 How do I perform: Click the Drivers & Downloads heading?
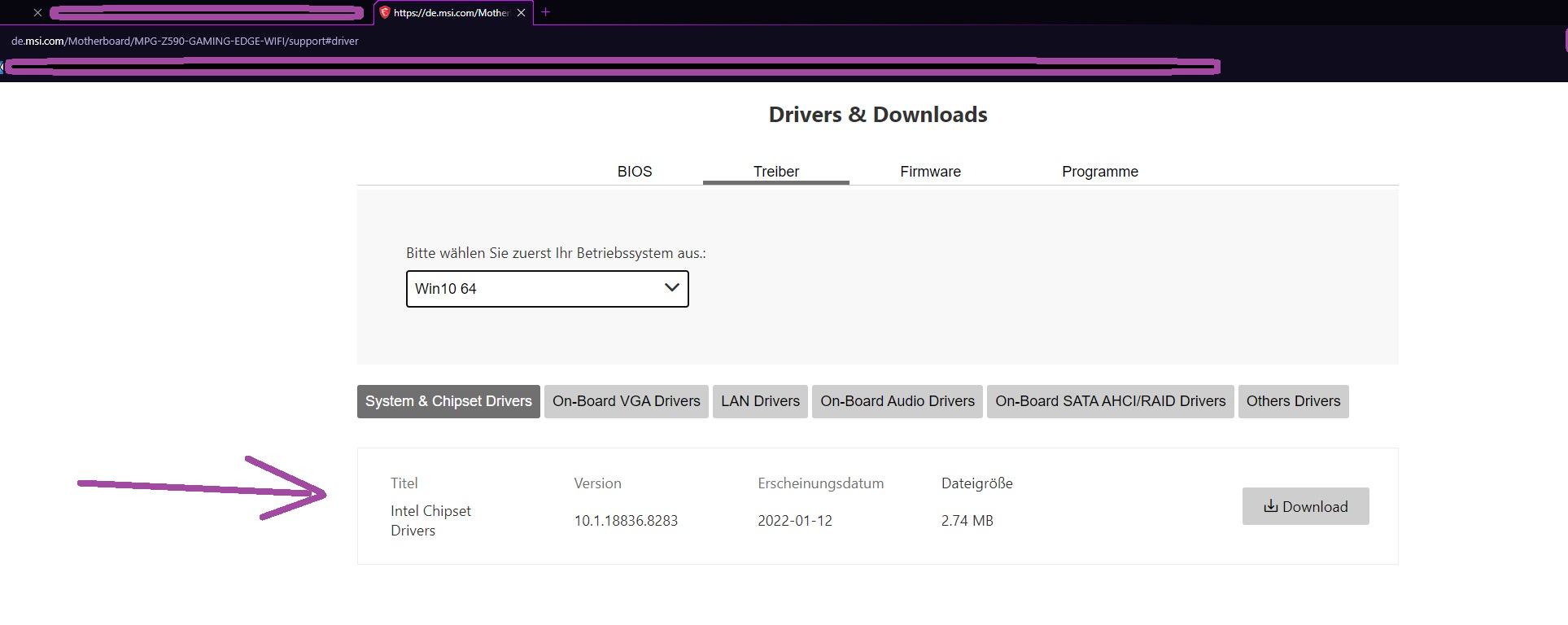pos(878,115)
